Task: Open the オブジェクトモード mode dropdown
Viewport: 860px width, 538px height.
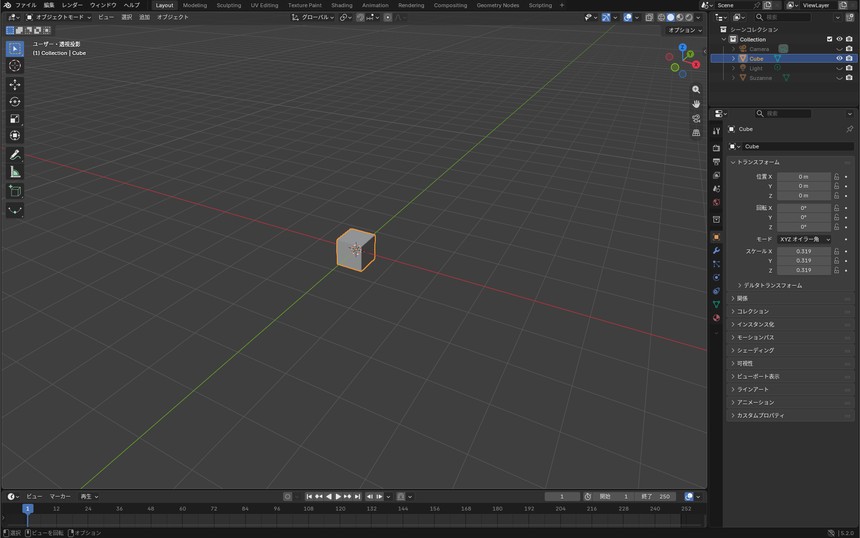Action: (59, 18)
